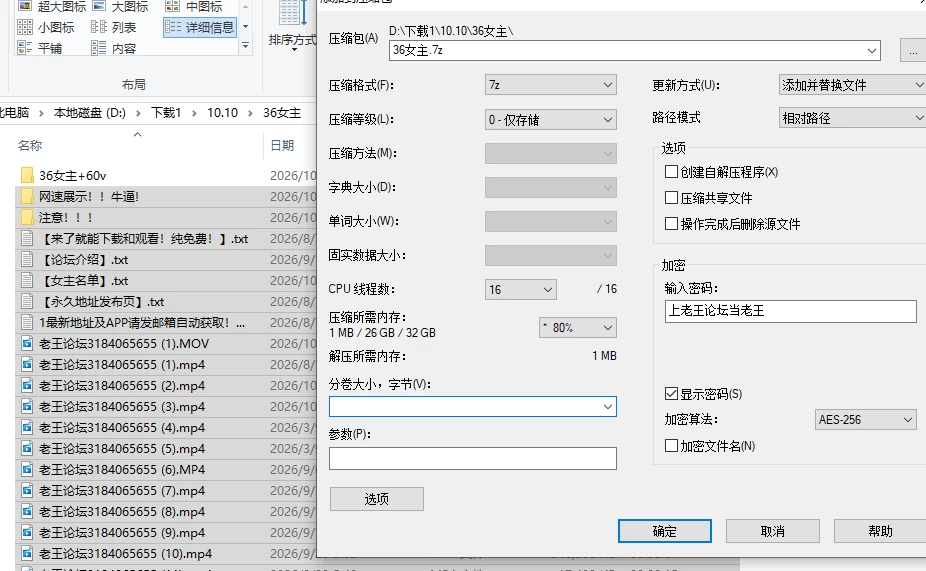Screen dimensions: 926x571
Task: Navigate to 10.10 breadcrumb in Explorer
Action: point(222,113)
